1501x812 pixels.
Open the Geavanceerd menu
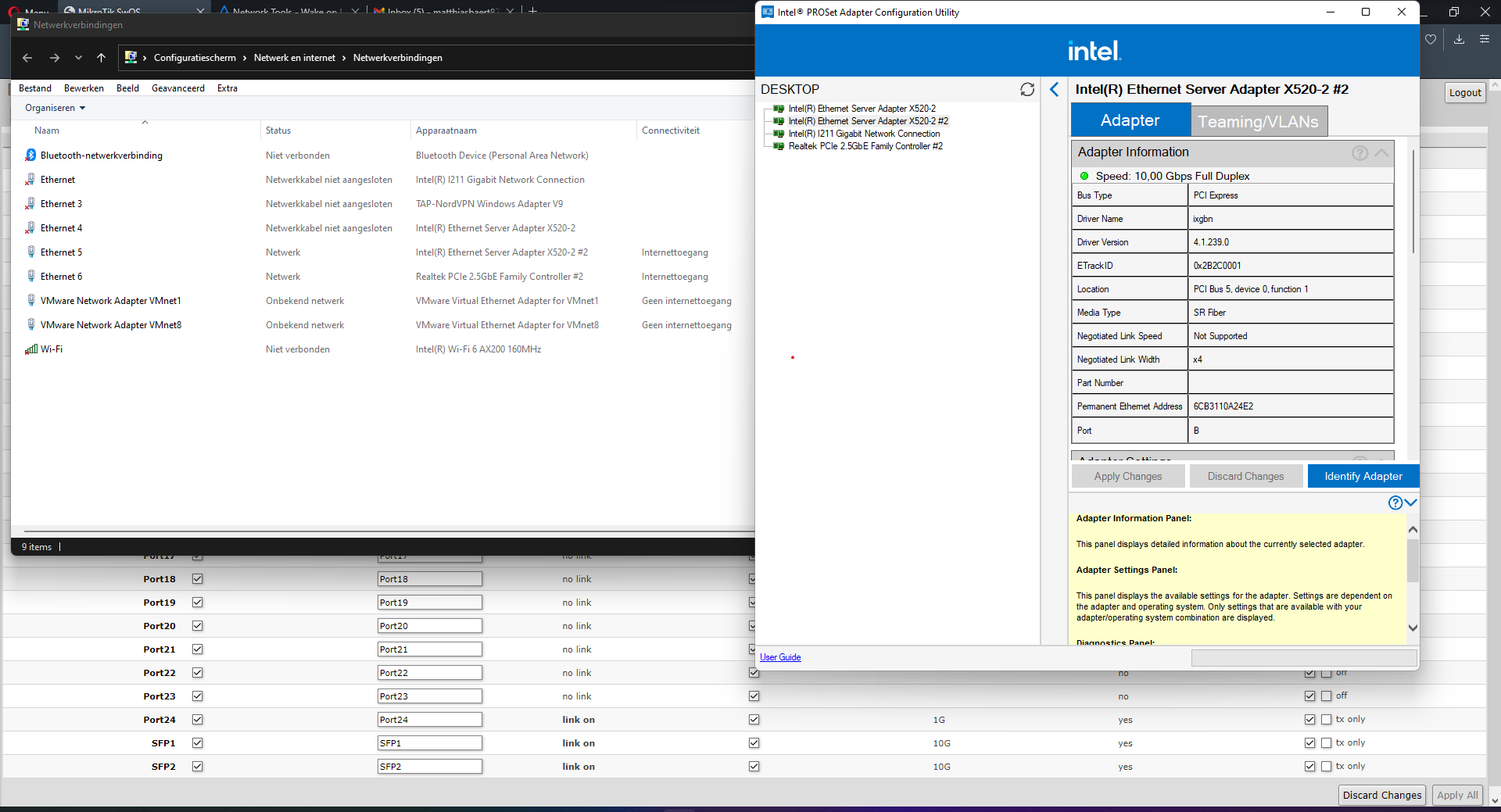coord(178,88)
